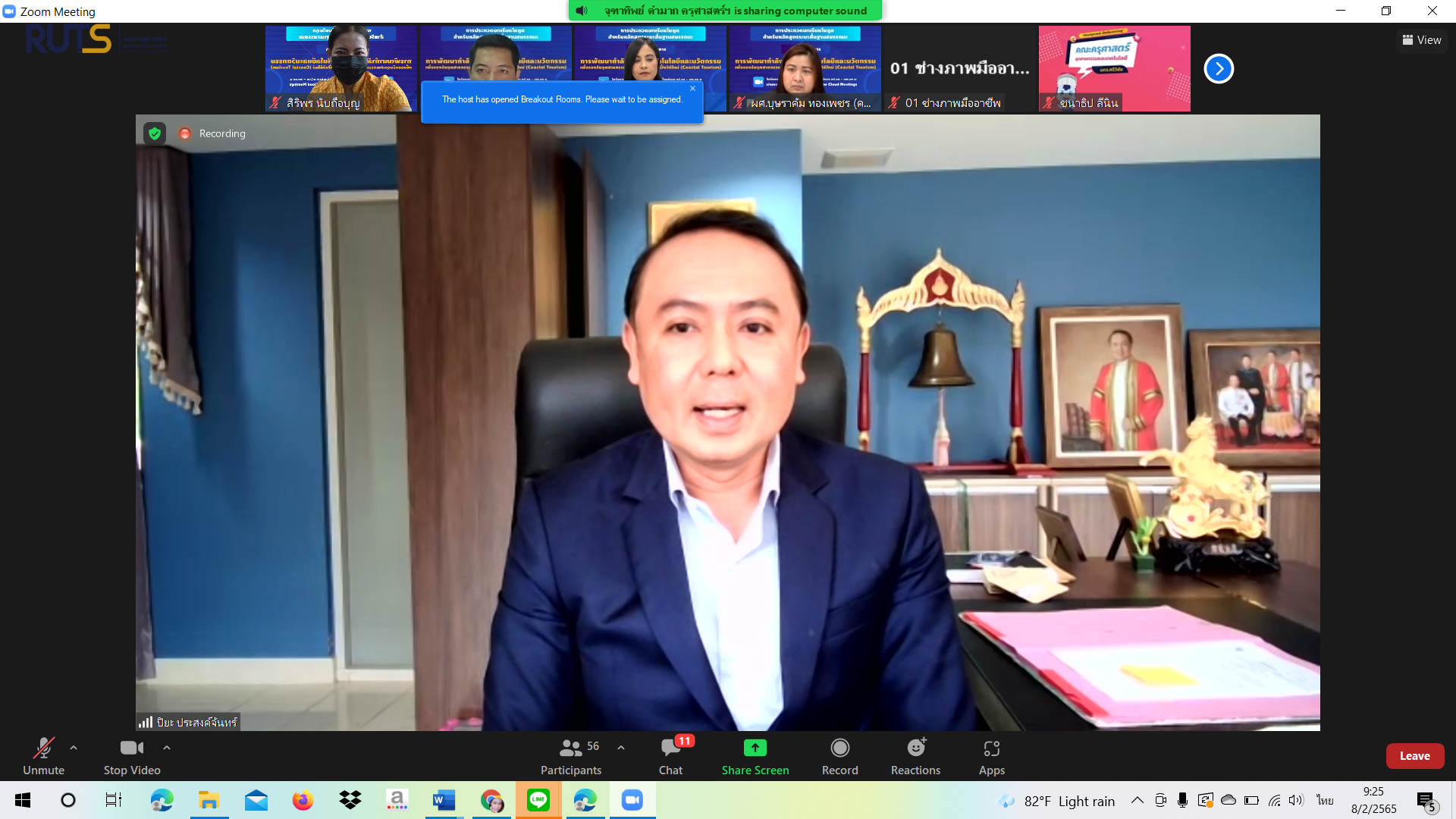Open battery status tray icon
1456x819 pixels.
coord(1251,800)
